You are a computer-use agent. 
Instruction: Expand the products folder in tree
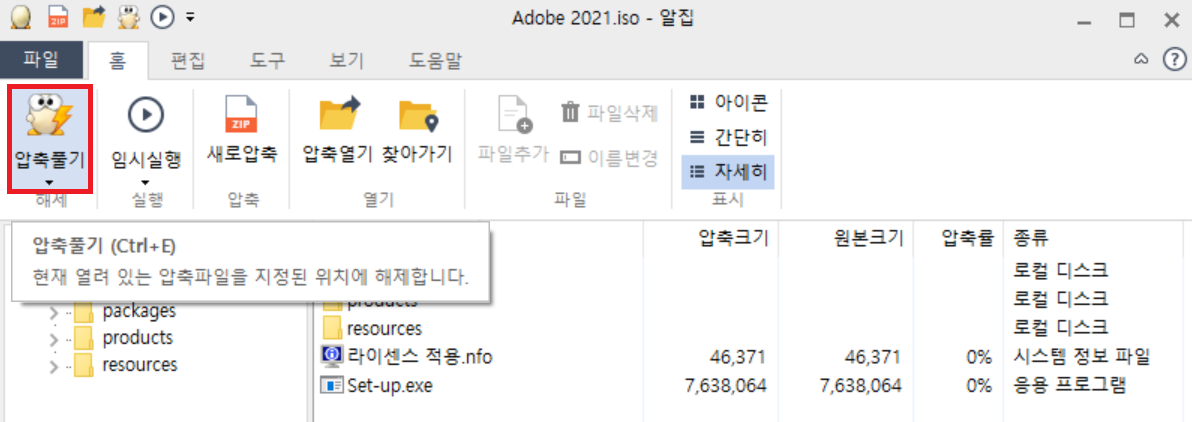point(54,339)
